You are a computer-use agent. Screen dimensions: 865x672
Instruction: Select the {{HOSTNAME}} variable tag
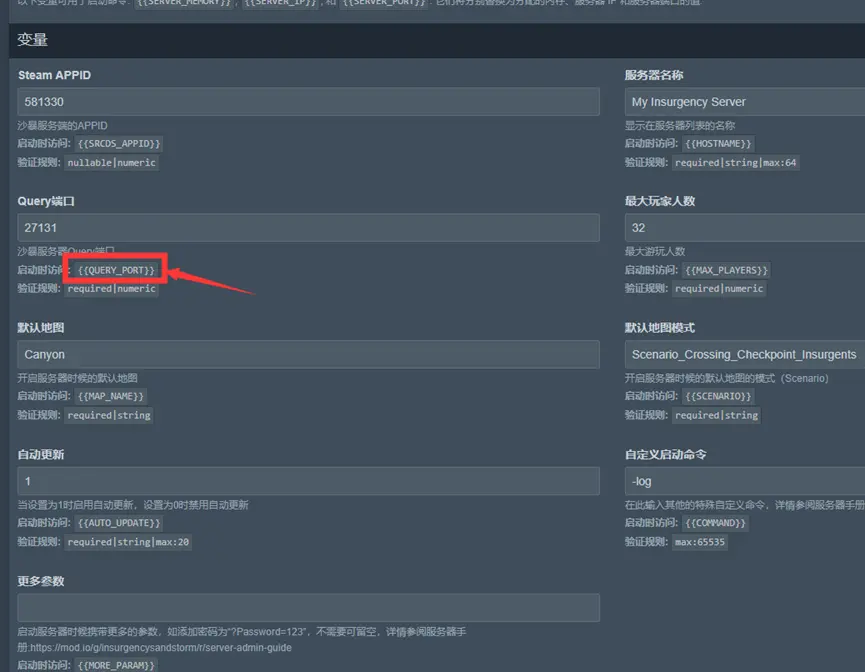click(x=720, y=144)
